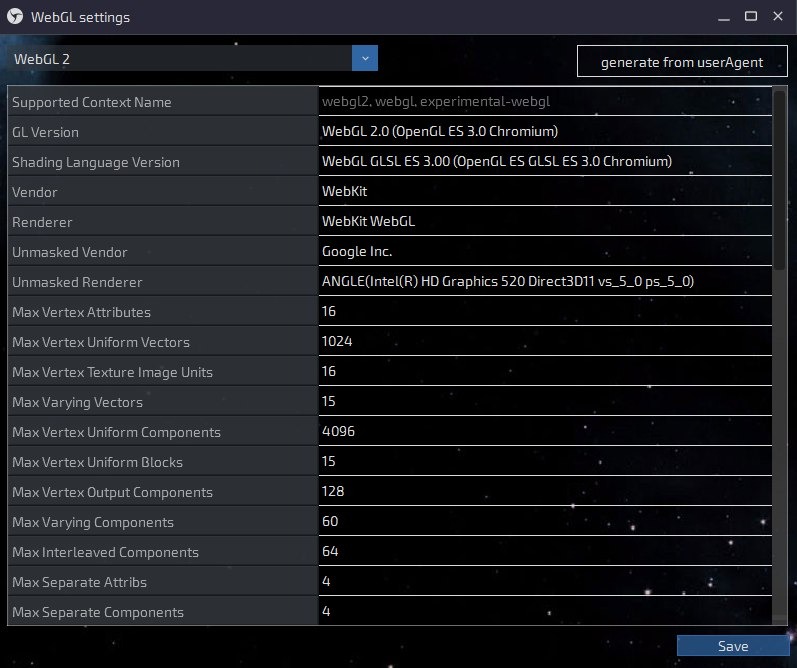Click the Max Vertex Attributes label

[x=81, y=312]
